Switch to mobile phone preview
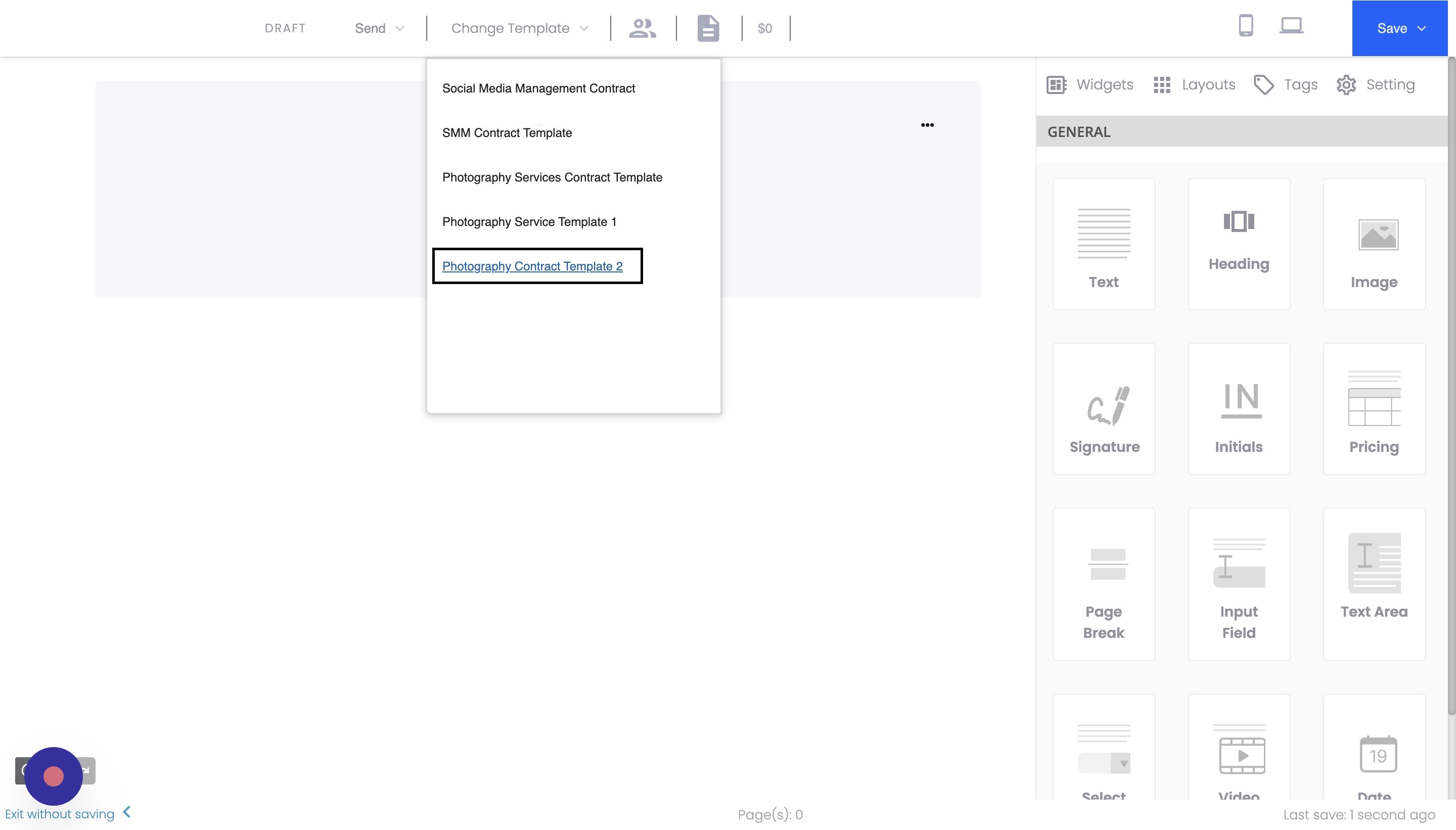The width and height of the screenshot is (1456, 830). [1246, 26]
